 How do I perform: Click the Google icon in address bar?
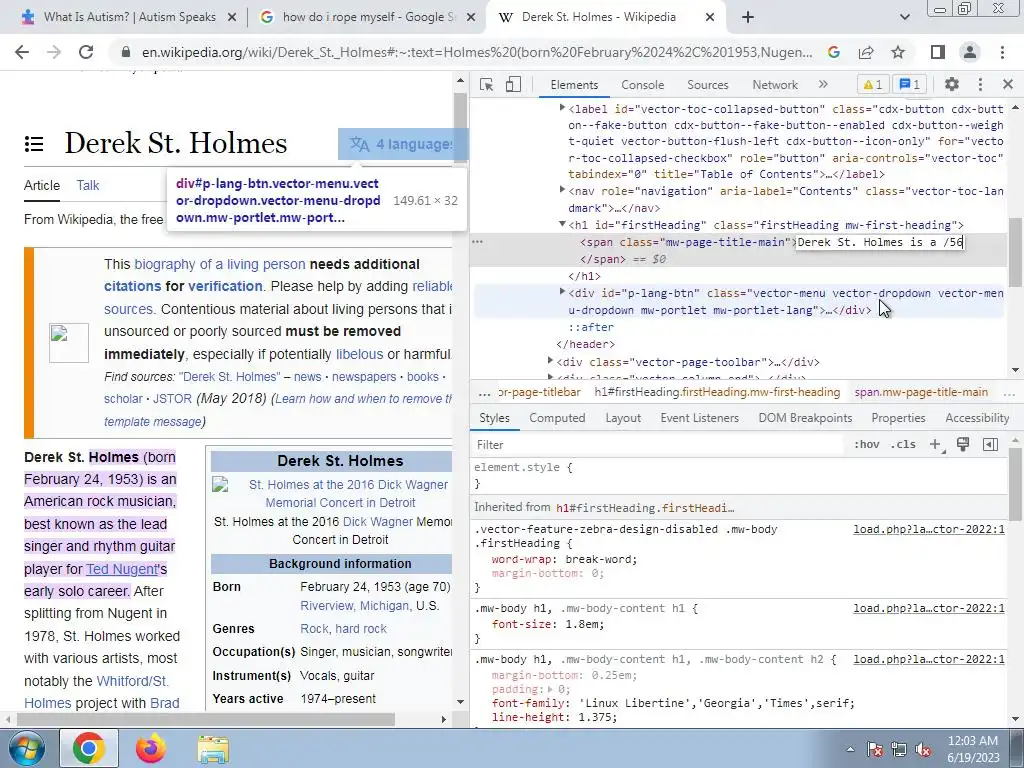click(x=833, y=52)
